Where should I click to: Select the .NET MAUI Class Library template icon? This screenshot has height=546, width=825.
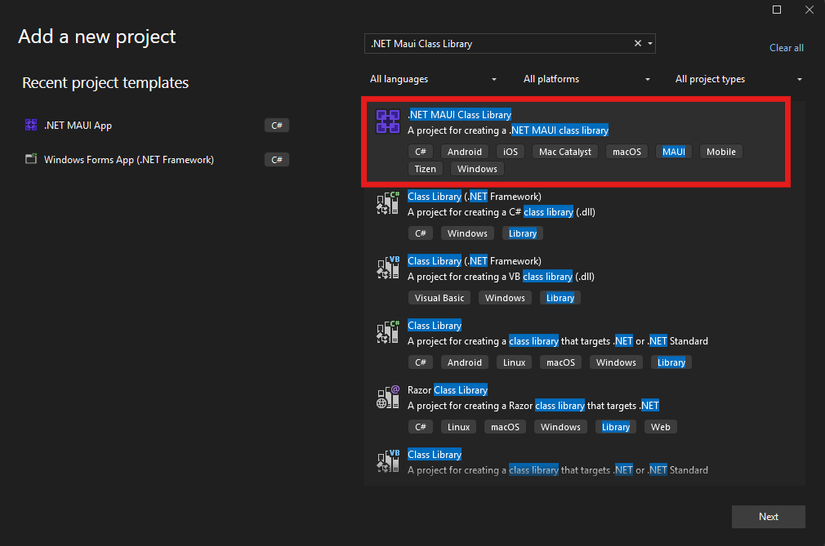pos(387,122)
